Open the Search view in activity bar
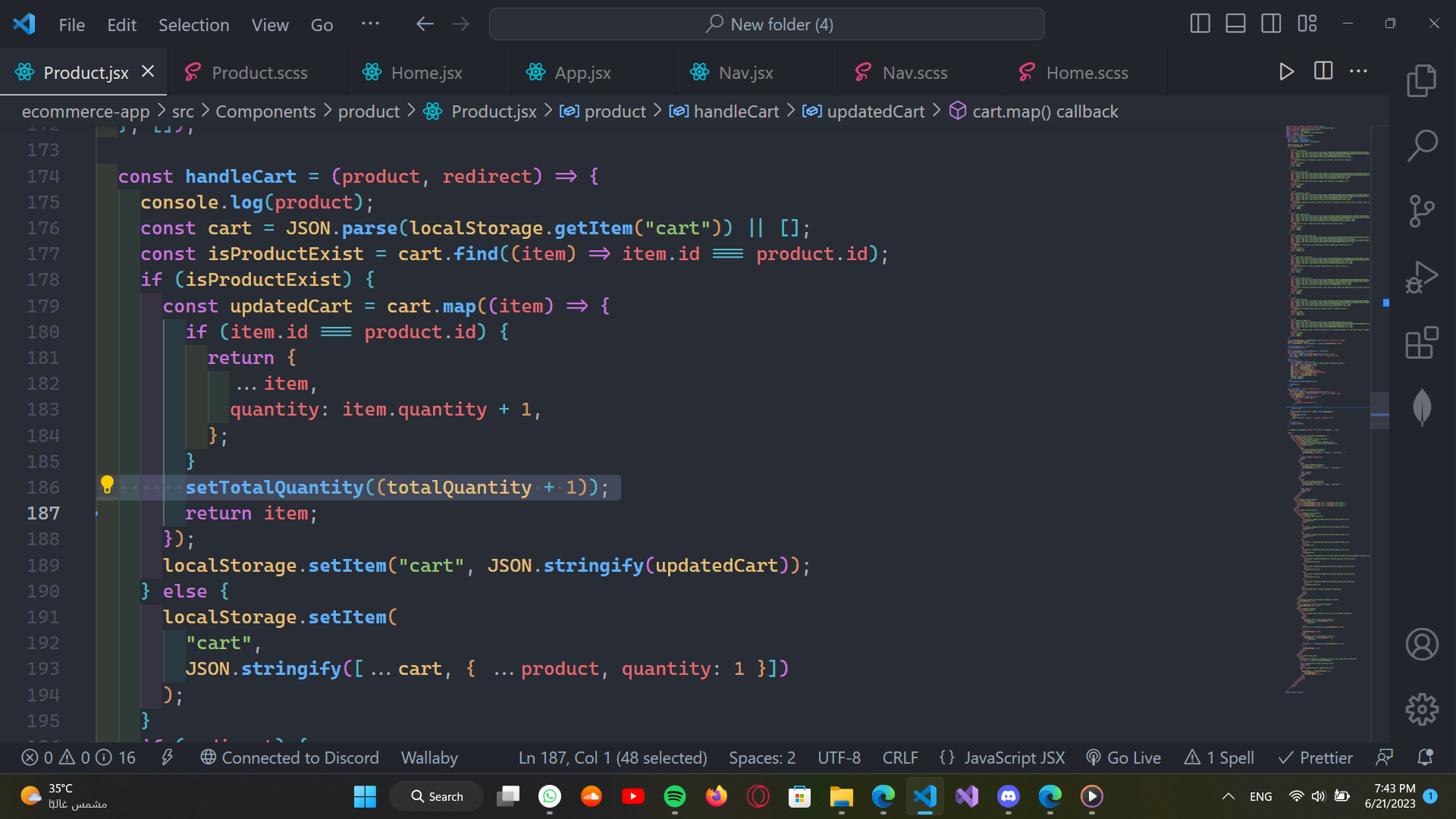This screenshot has height=819, width=1456. point(1421,146)
